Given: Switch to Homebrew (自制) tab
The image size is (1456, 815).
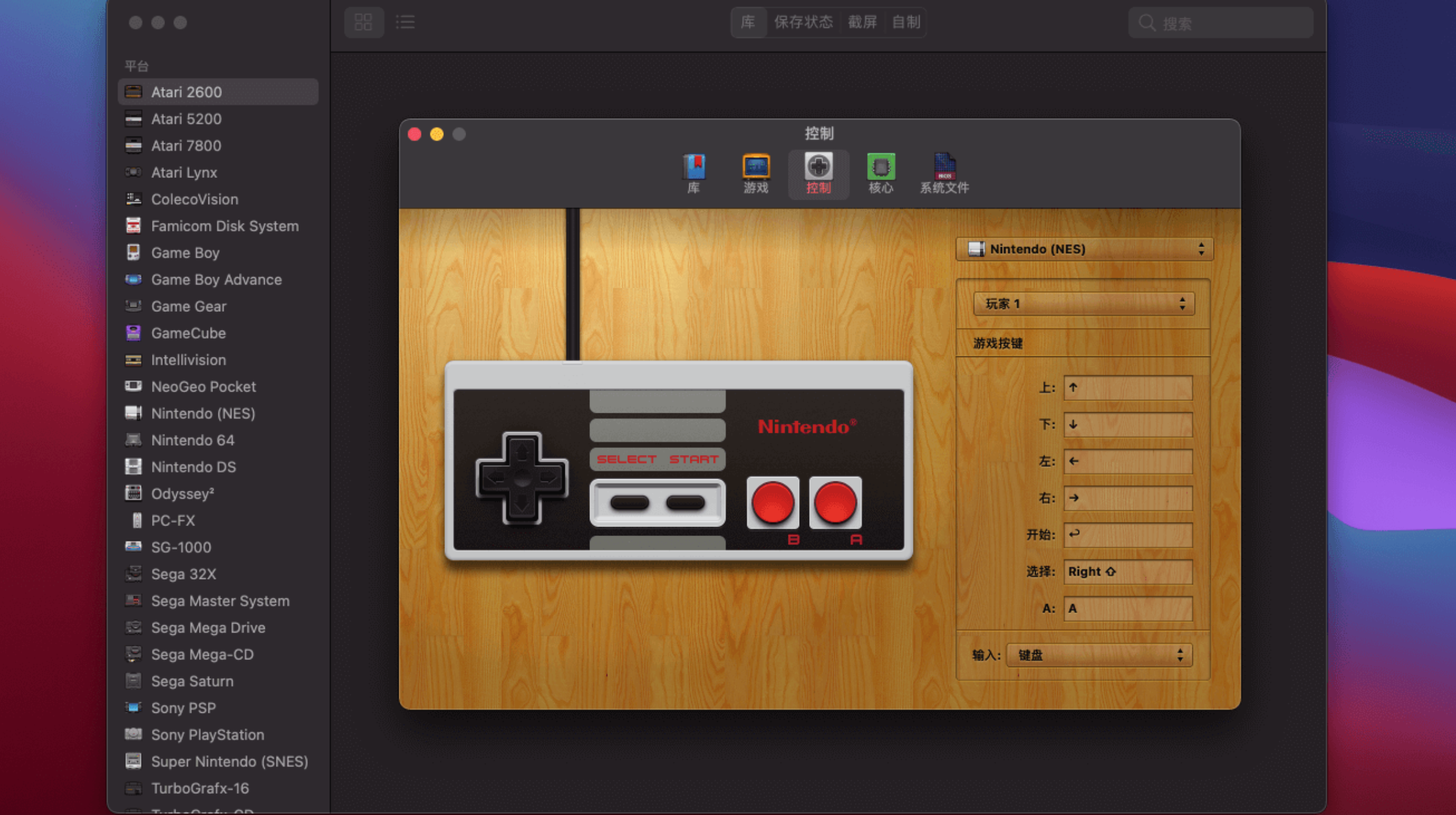Looking at the screenshot, I should [905, 22].
